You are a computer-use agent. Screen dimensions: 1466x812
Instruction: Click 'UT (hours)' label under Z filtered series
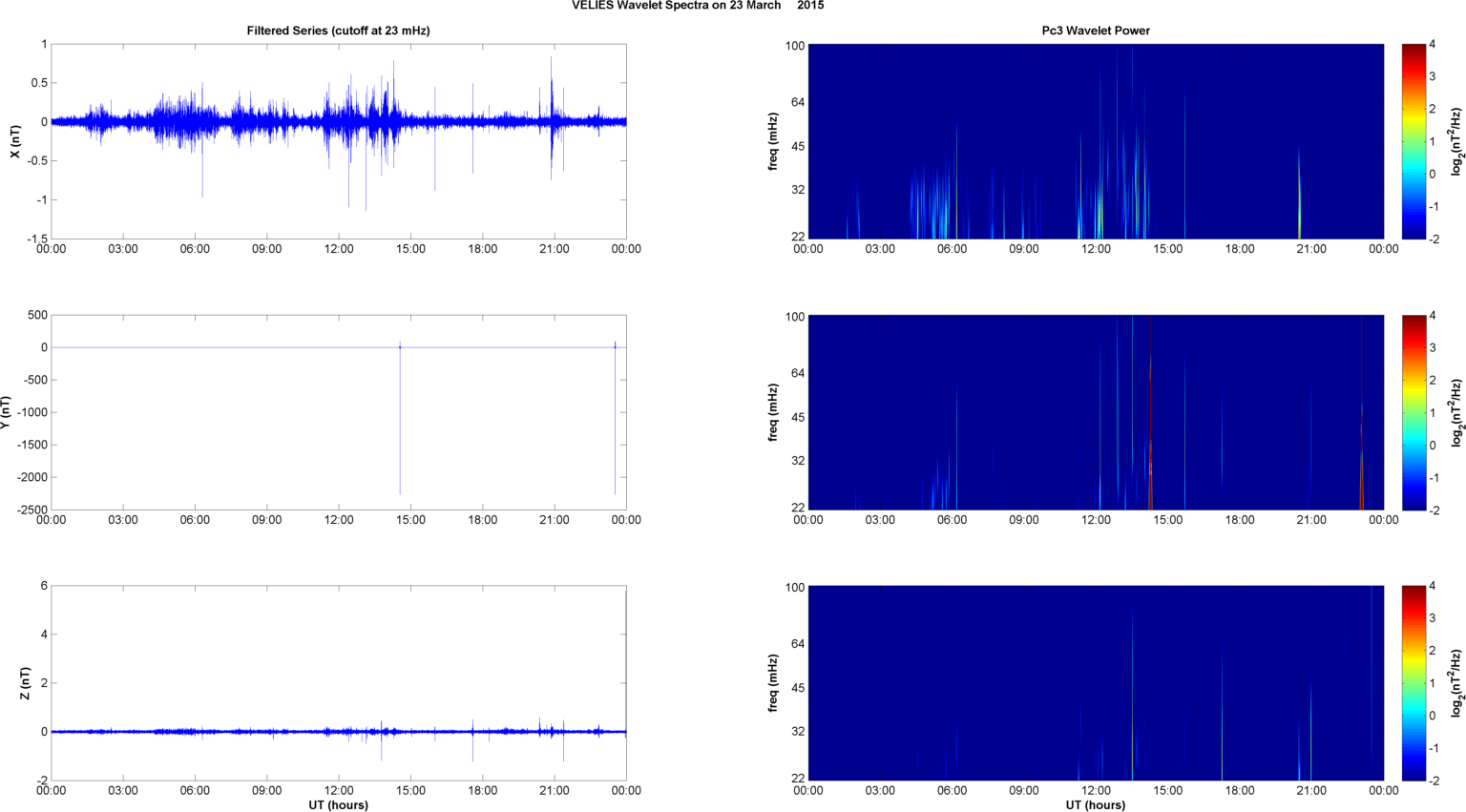(x=339, y=804)
